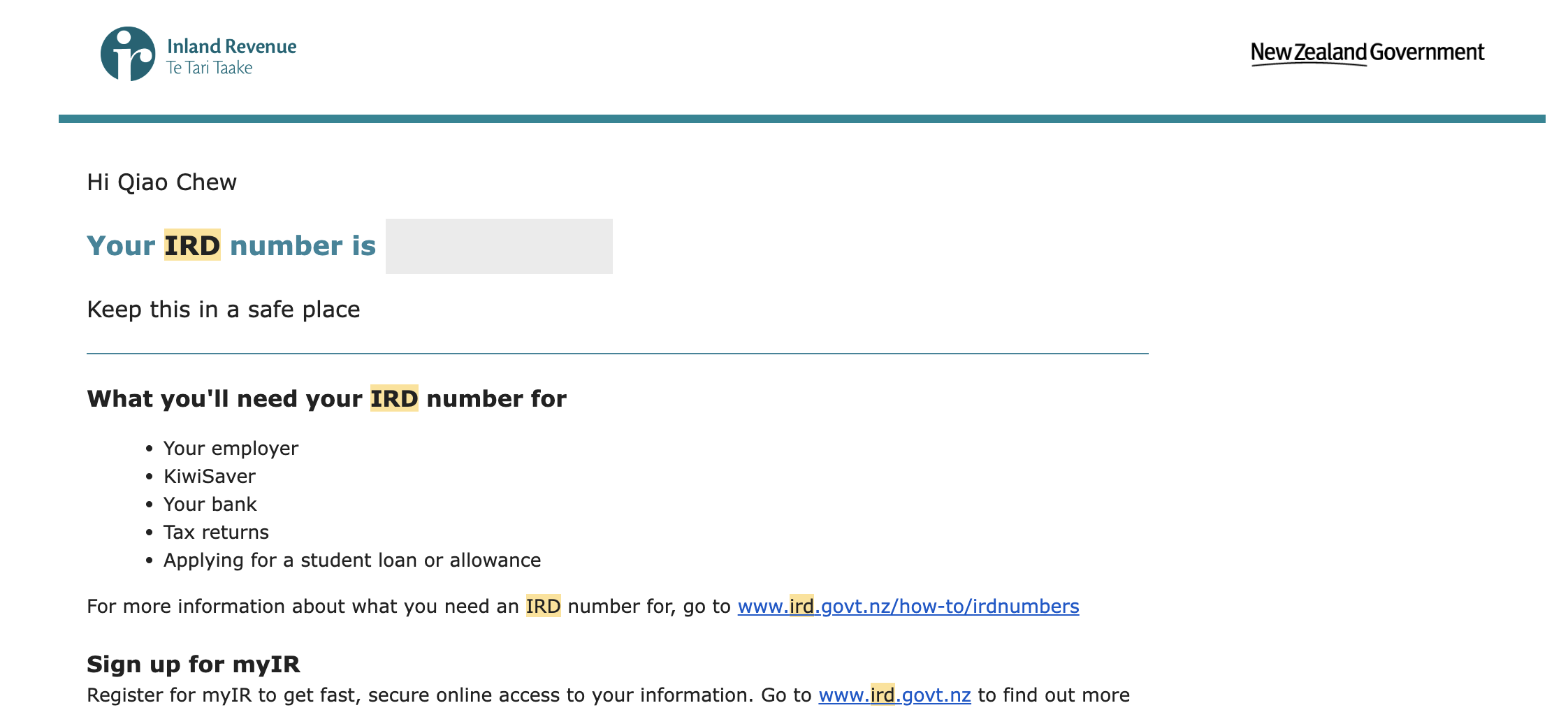Click the "Your employer" list item
The width and height of the screenshot is (1568, 724).
pyautogui.click(x=231, y=449)
